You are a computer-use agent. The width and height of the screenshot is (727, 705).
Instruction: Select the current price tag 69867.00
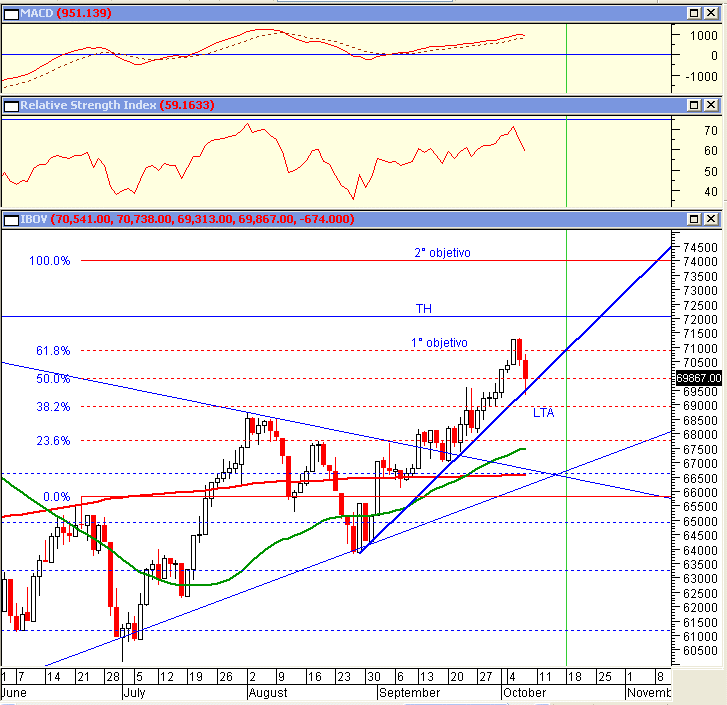(x=698, y=378)
